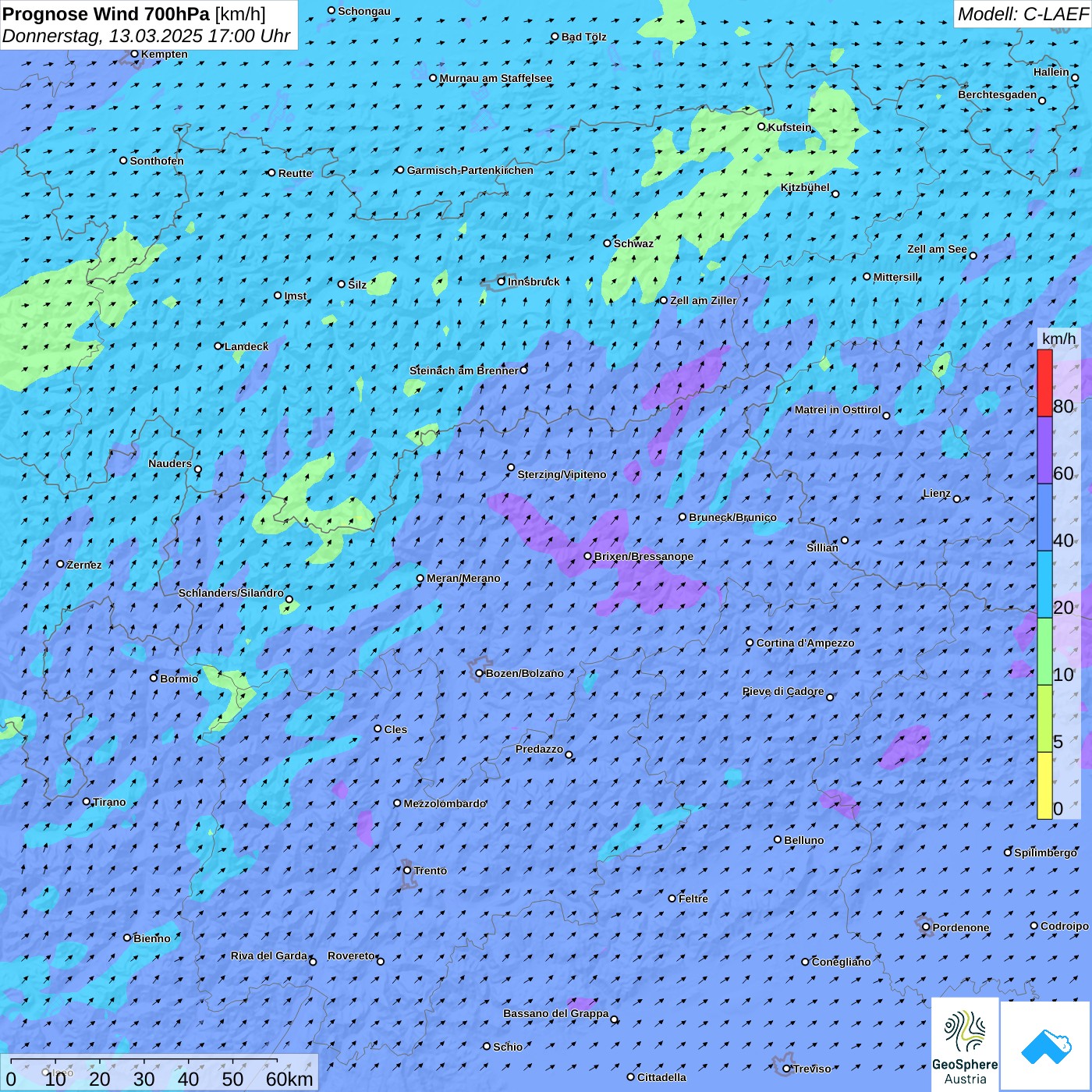The image size is (1092, 1092).
Task: Click the red 80 km/h legend color
Action: point(1044,383)
